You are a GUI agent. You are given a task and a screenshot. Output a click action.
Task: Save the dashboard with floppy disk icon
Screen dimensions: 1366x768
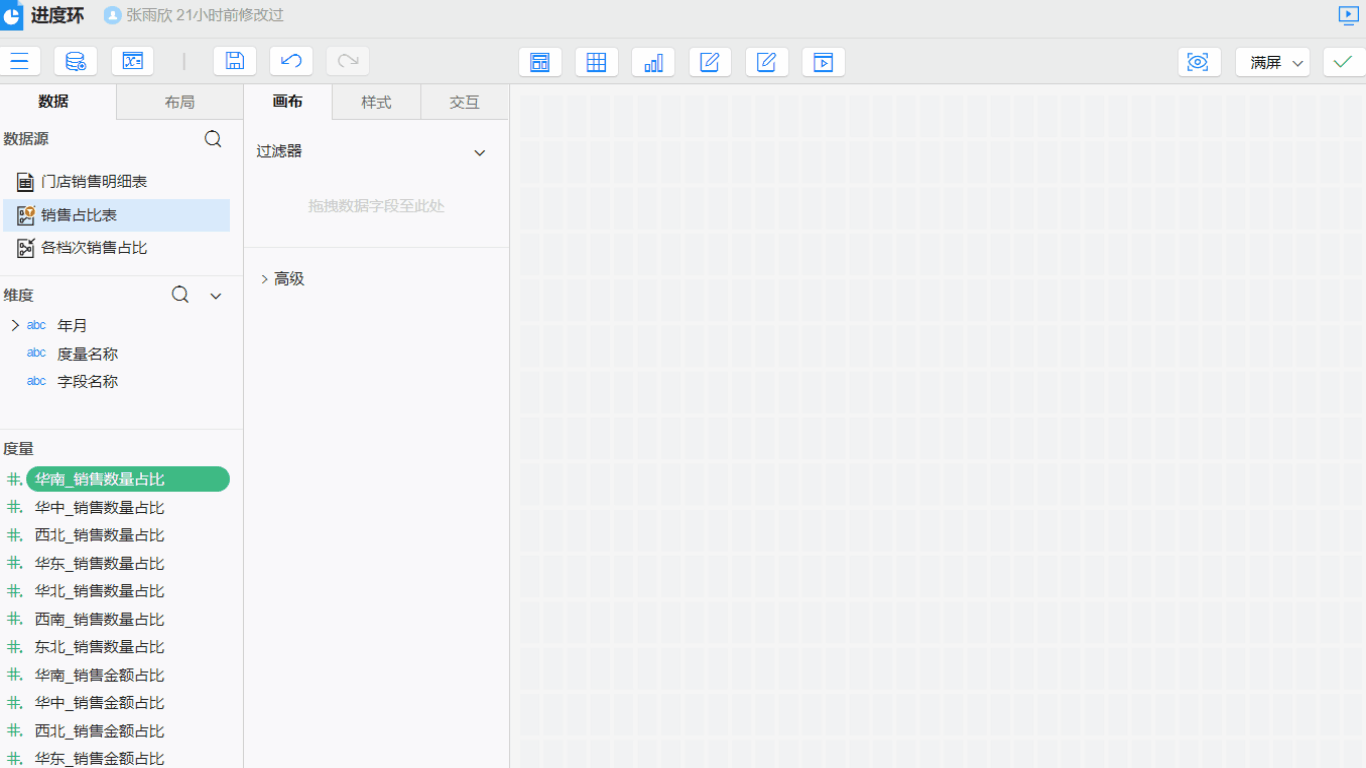[235, 62]
